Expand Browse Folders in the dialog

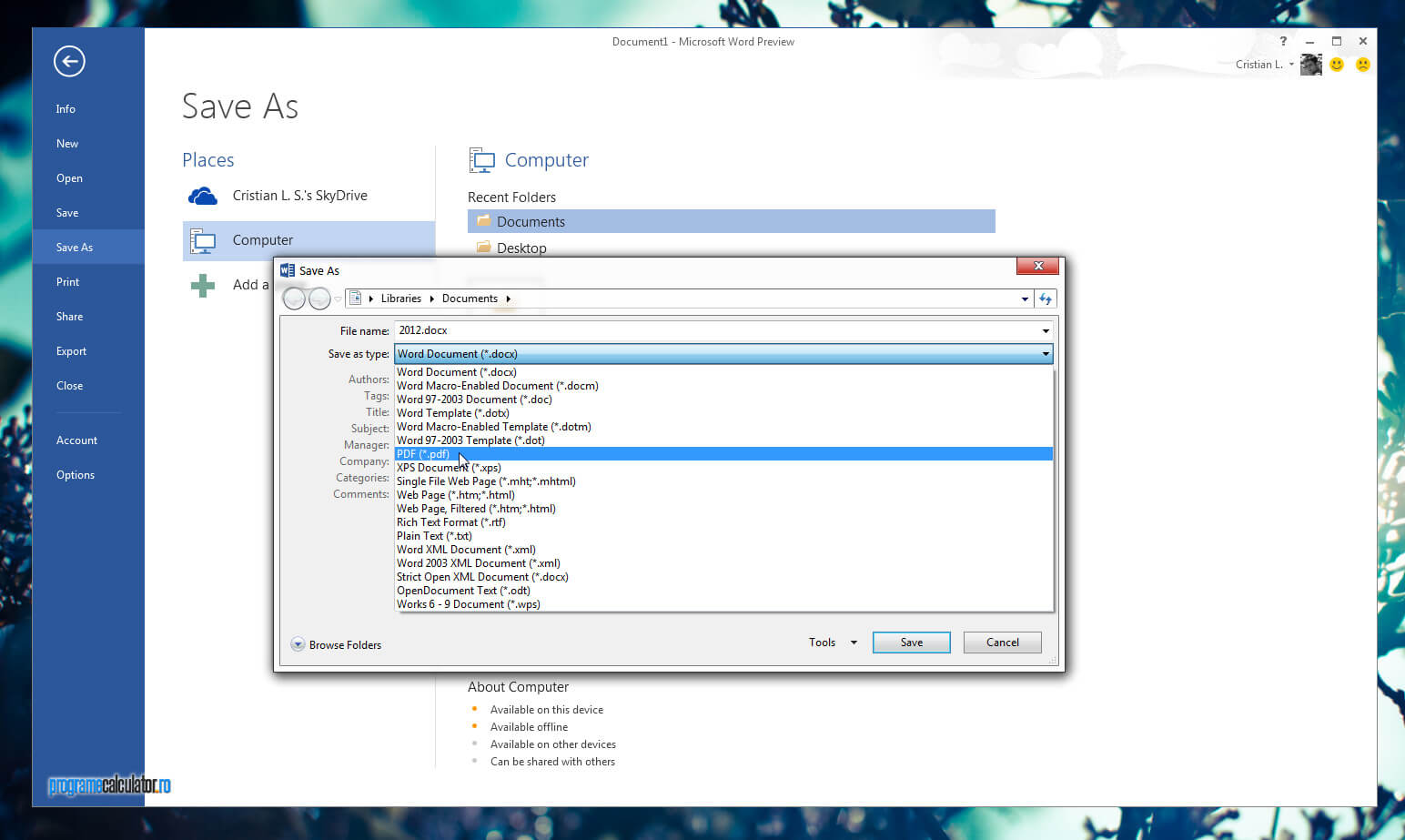336,644
